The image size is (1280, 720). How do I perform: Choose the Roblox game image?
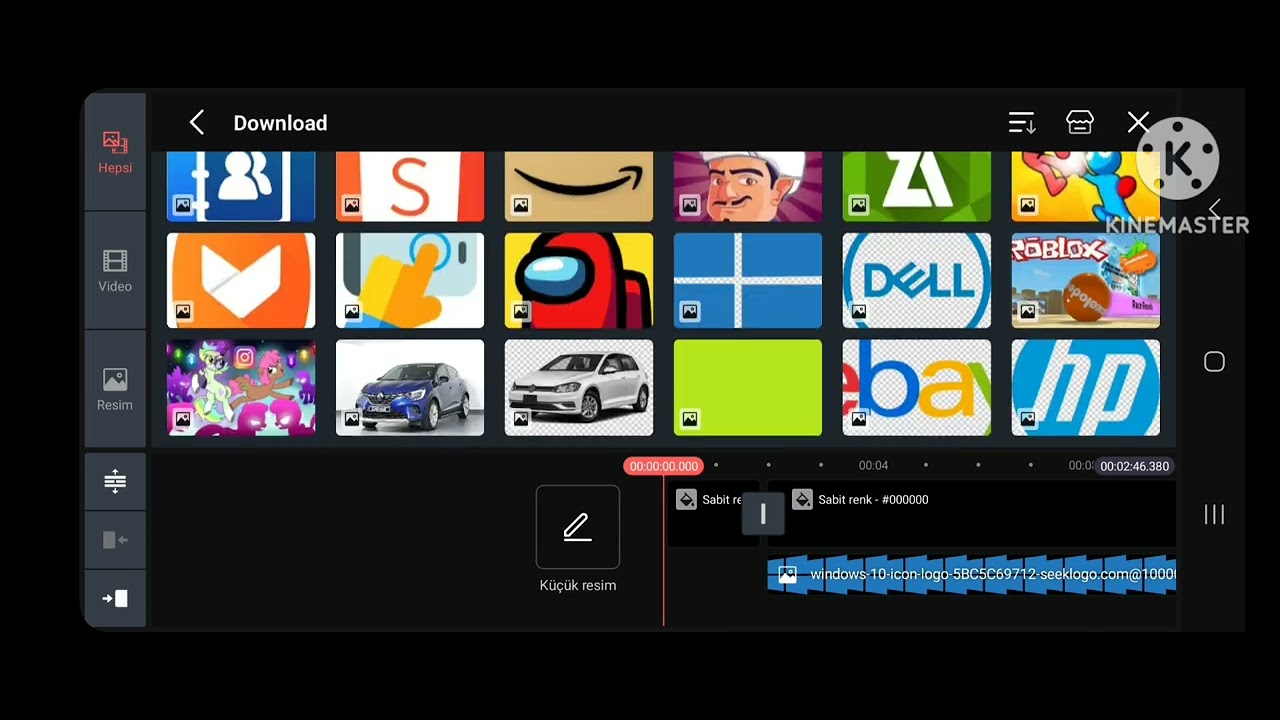click(x=1086, y=281)
